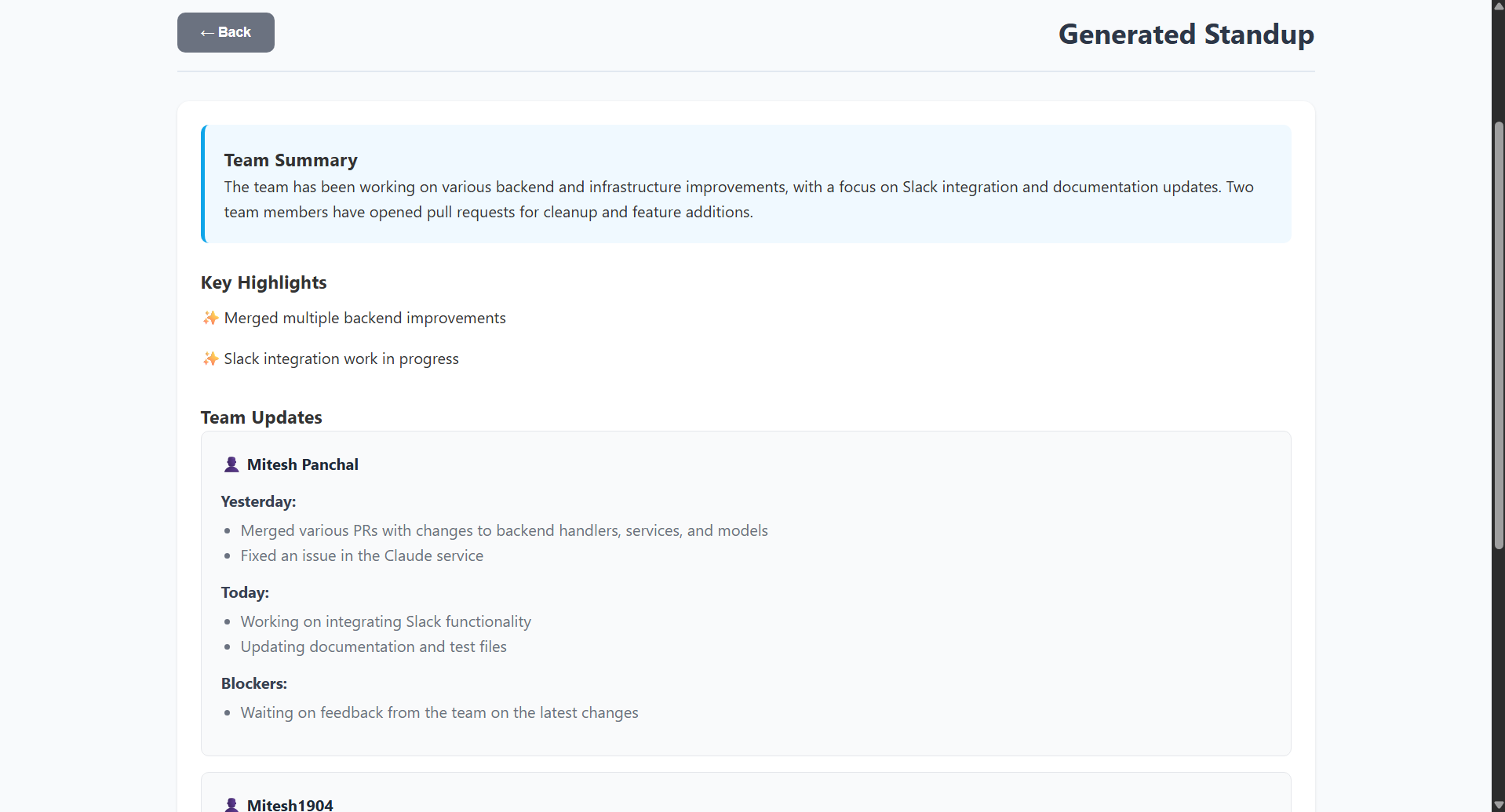
Task: Click the user icon next to Mitesh Panchal
Action: pyautogui.click(x=231, y=464)
